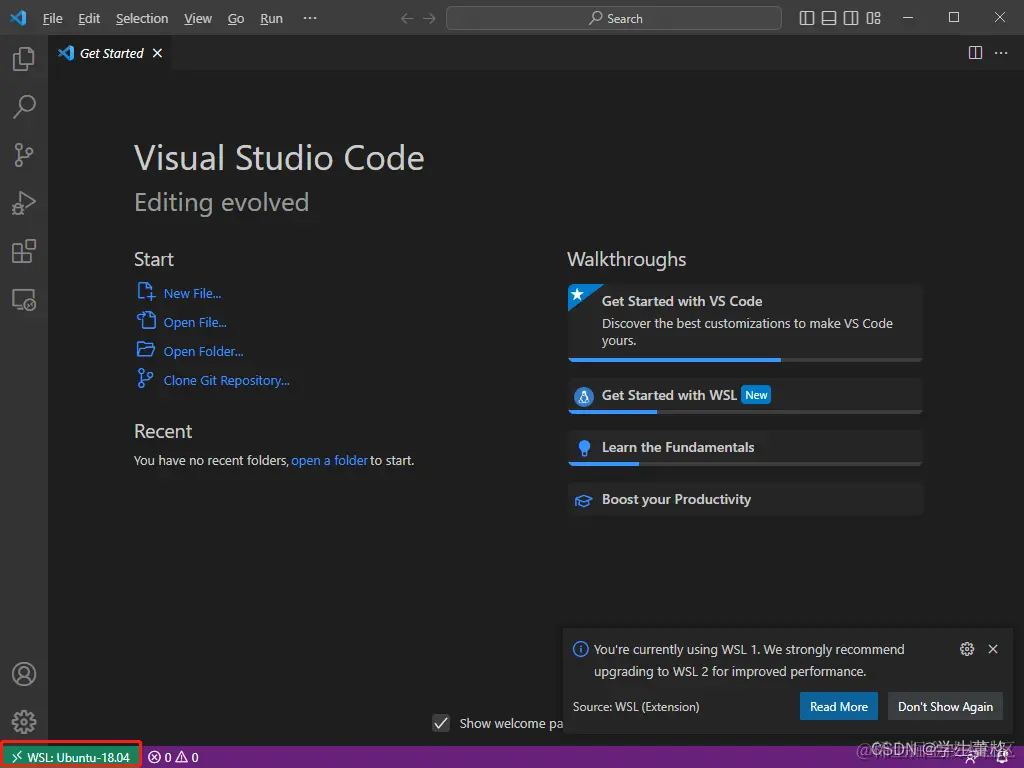Open the Get Started with VS Code walkthrough
Image resolution: width=1024 pixels, height=768 pixels.
pyautogui.click(x=745, y=321)
